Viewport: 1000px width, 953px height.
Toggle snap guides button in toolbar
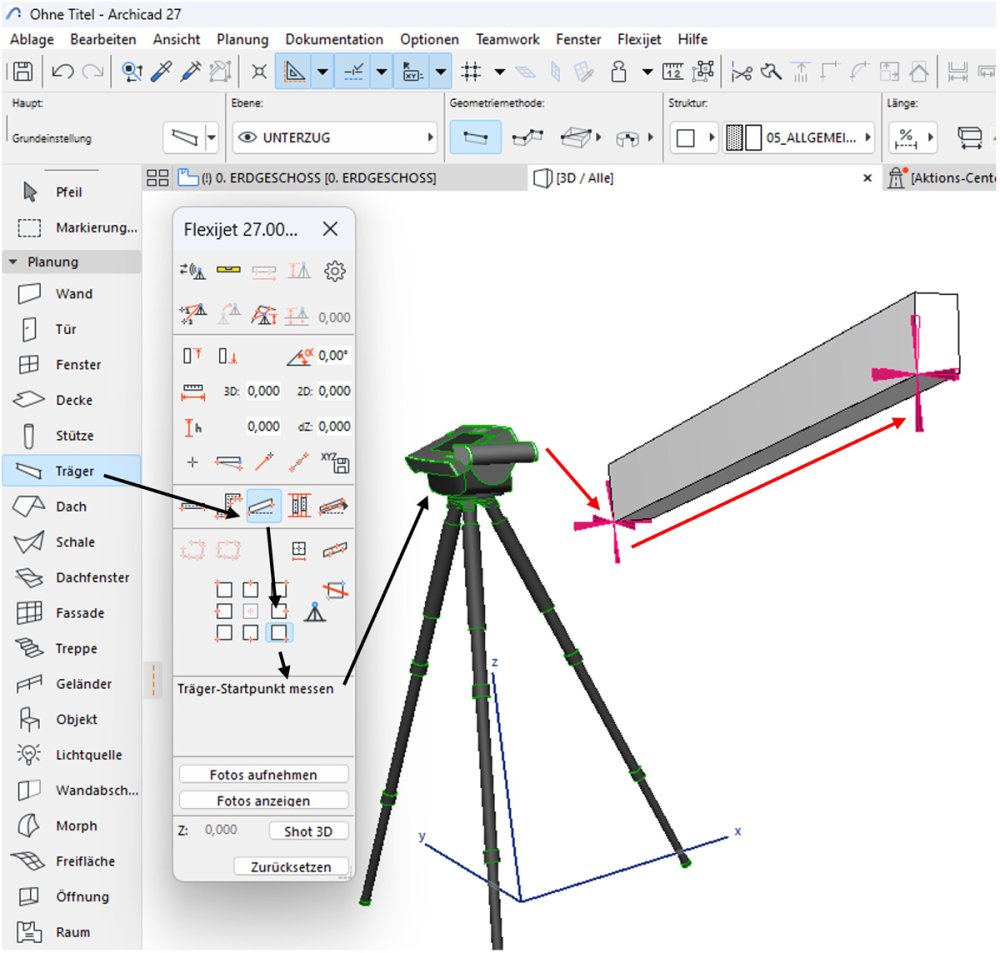pyautogui.click(x=353, y=71)
